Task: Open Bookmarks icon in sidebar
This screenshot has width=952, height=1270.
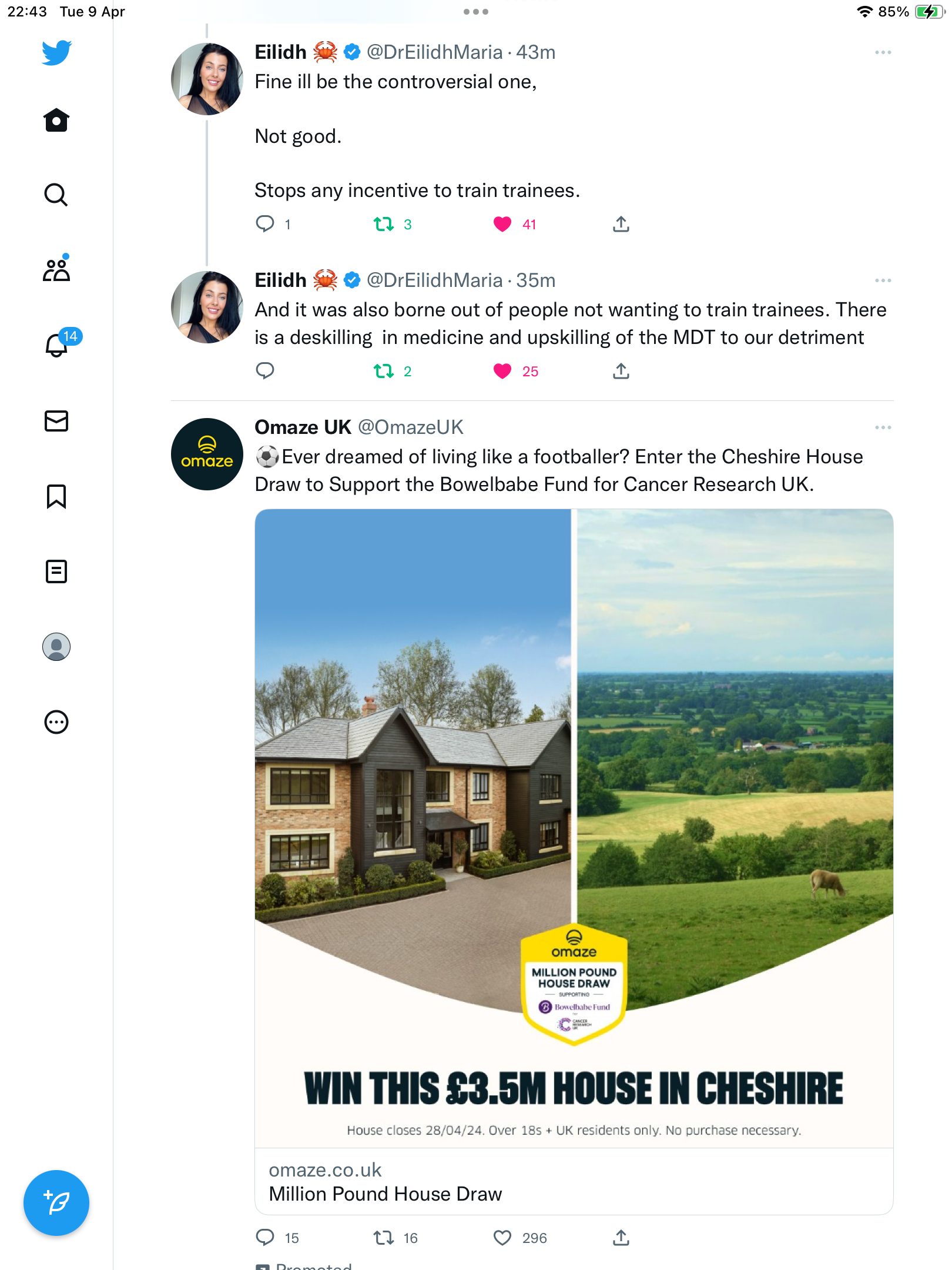Action: click(56, 496)
